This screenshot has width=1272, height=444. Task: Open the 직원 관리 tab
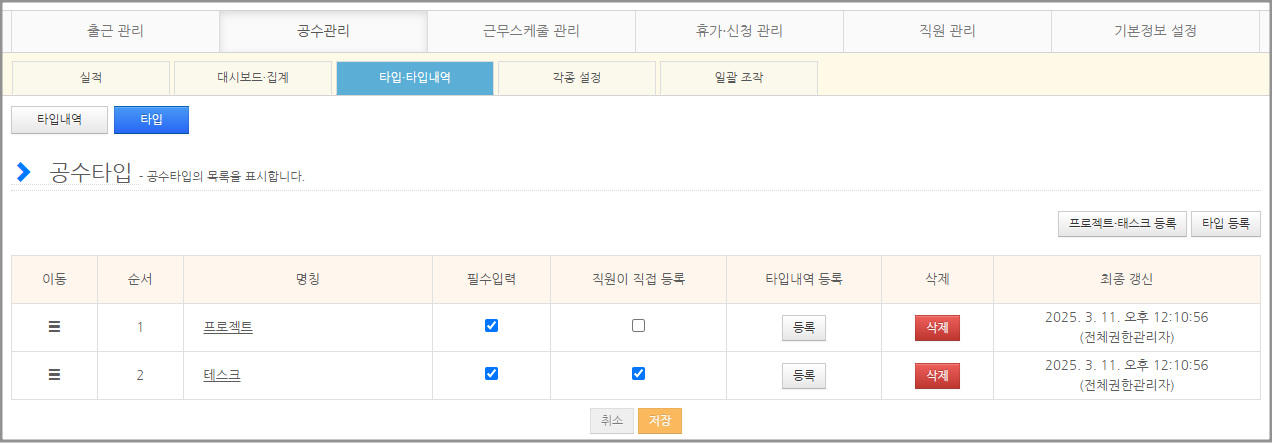click(947, 31)
